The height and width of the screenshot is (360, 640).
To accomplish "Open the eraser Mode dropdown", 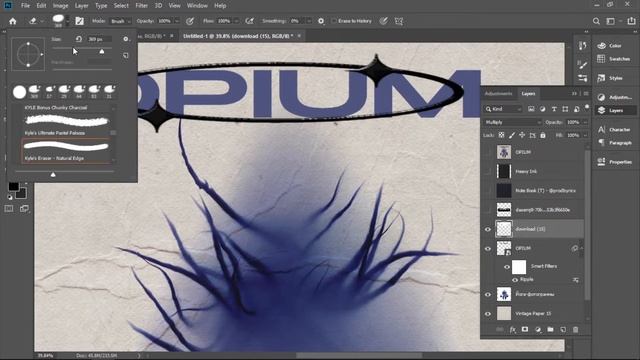I will 120,21.
